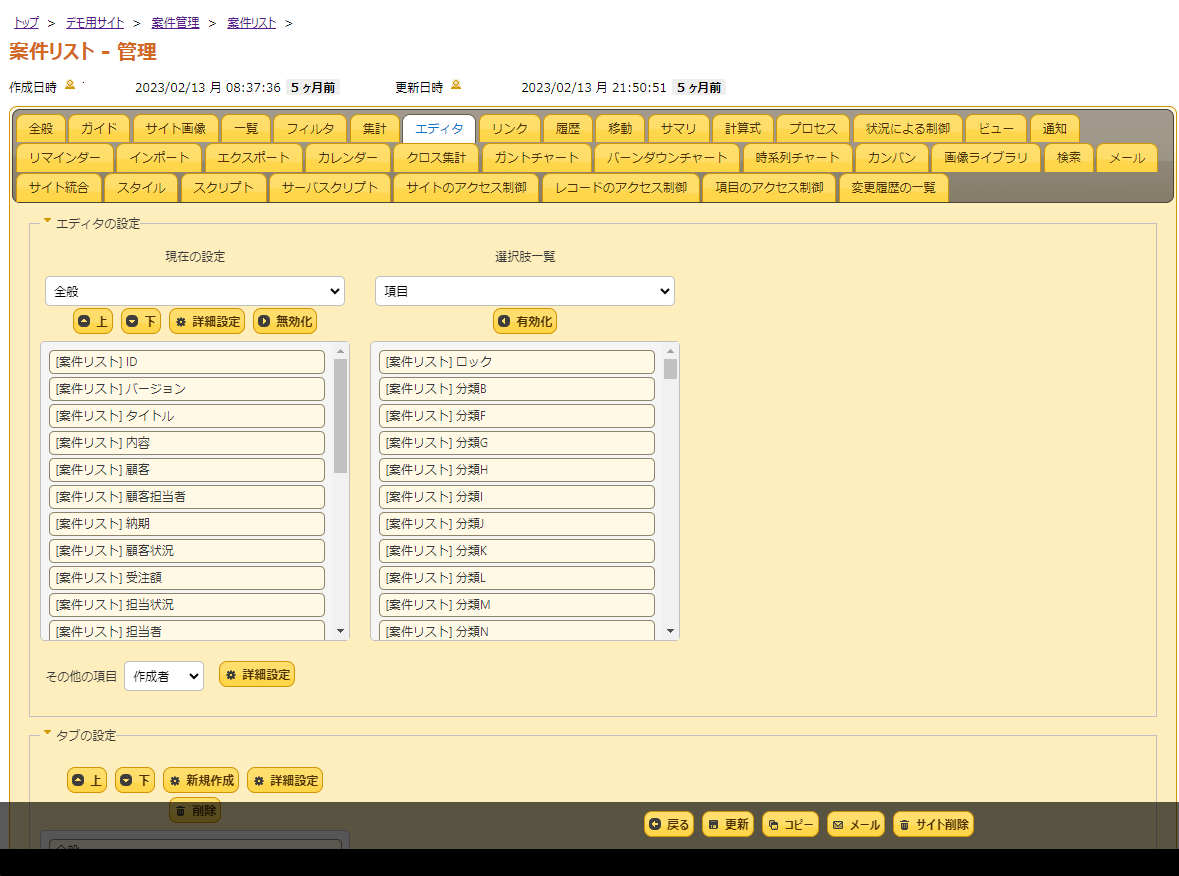Image resolution: width=1179 pixels, height=876 pixels.
Task: Click the scroll-down arrow of the 選択肢一覧 list
Action: coord(670,631)
